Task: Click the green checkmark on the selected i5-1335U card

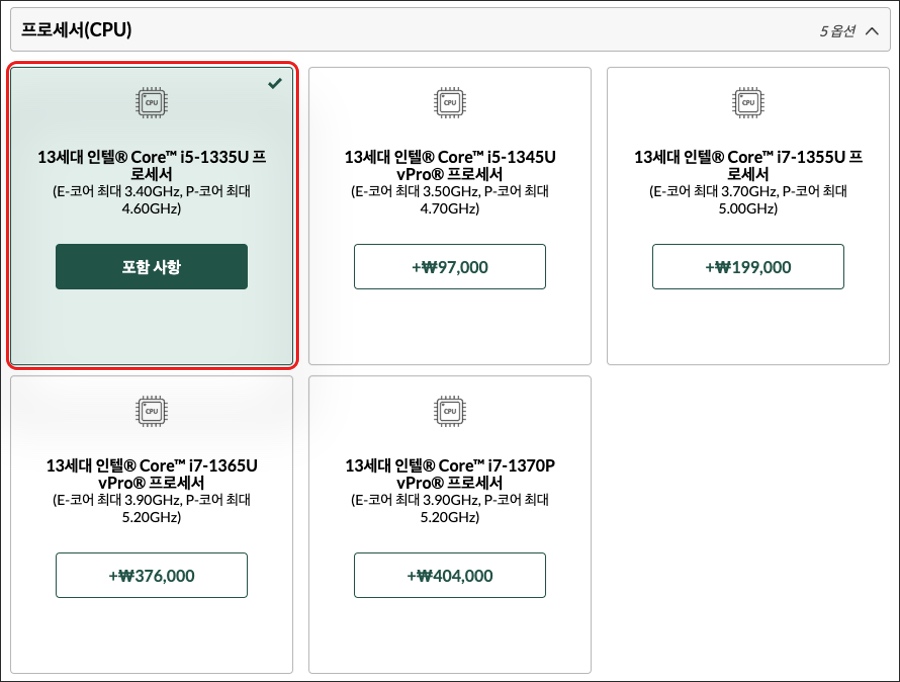Action: (275, 84)
